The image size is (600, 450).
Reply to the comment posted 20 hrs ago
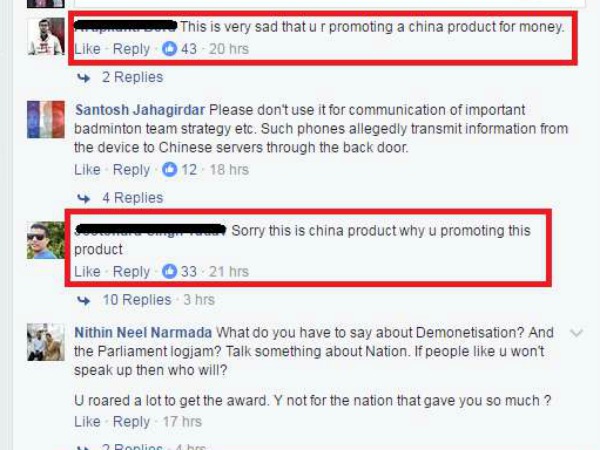pos(131,49)
